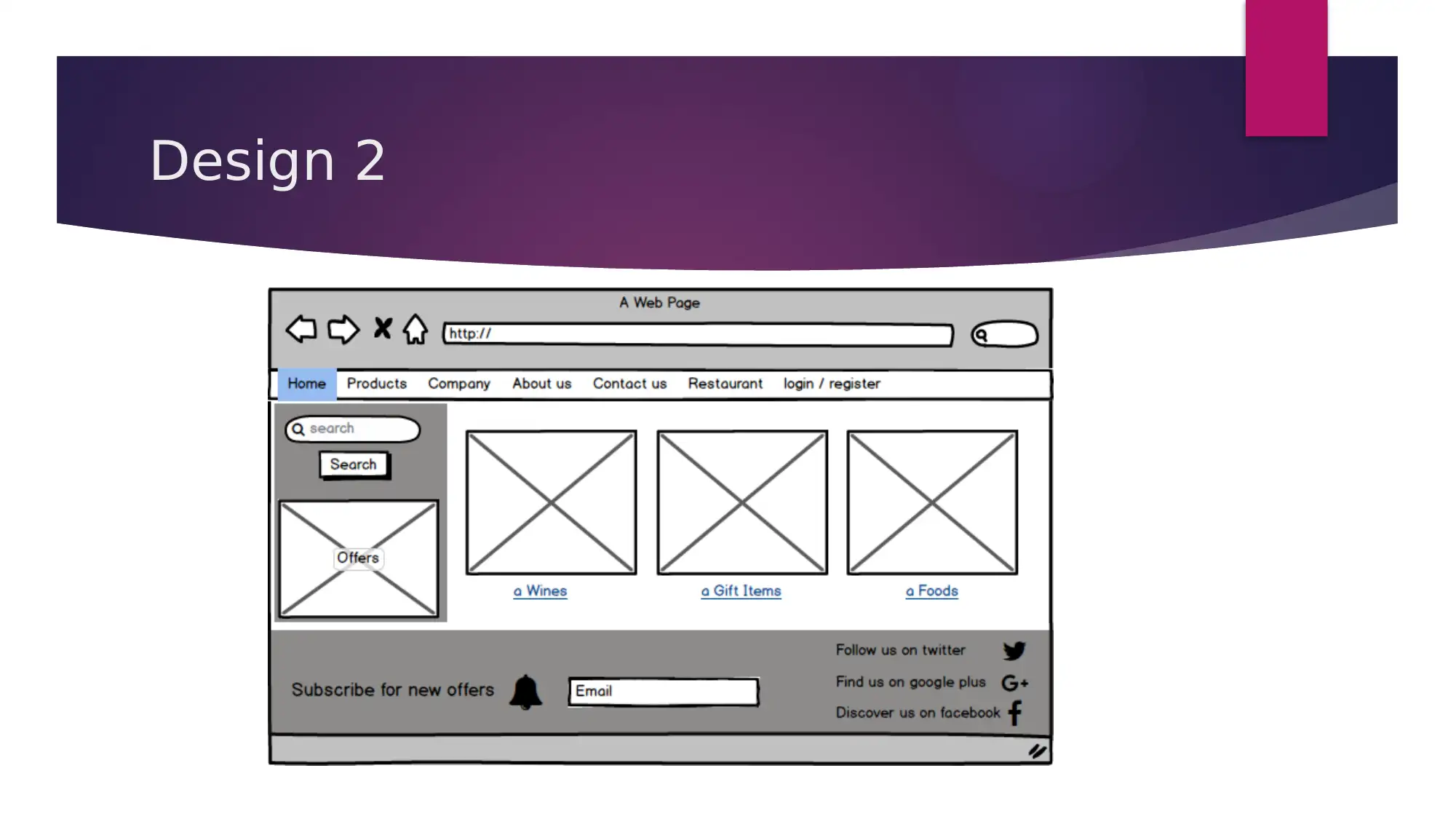
Task: Click the subscribe bell notification icon
Action: click(525, 691)
